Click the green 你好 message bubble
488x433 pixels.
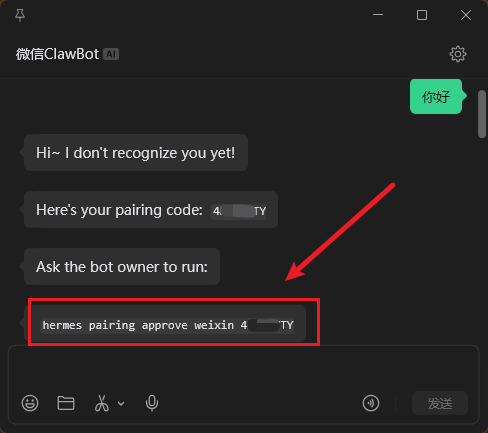436,97
